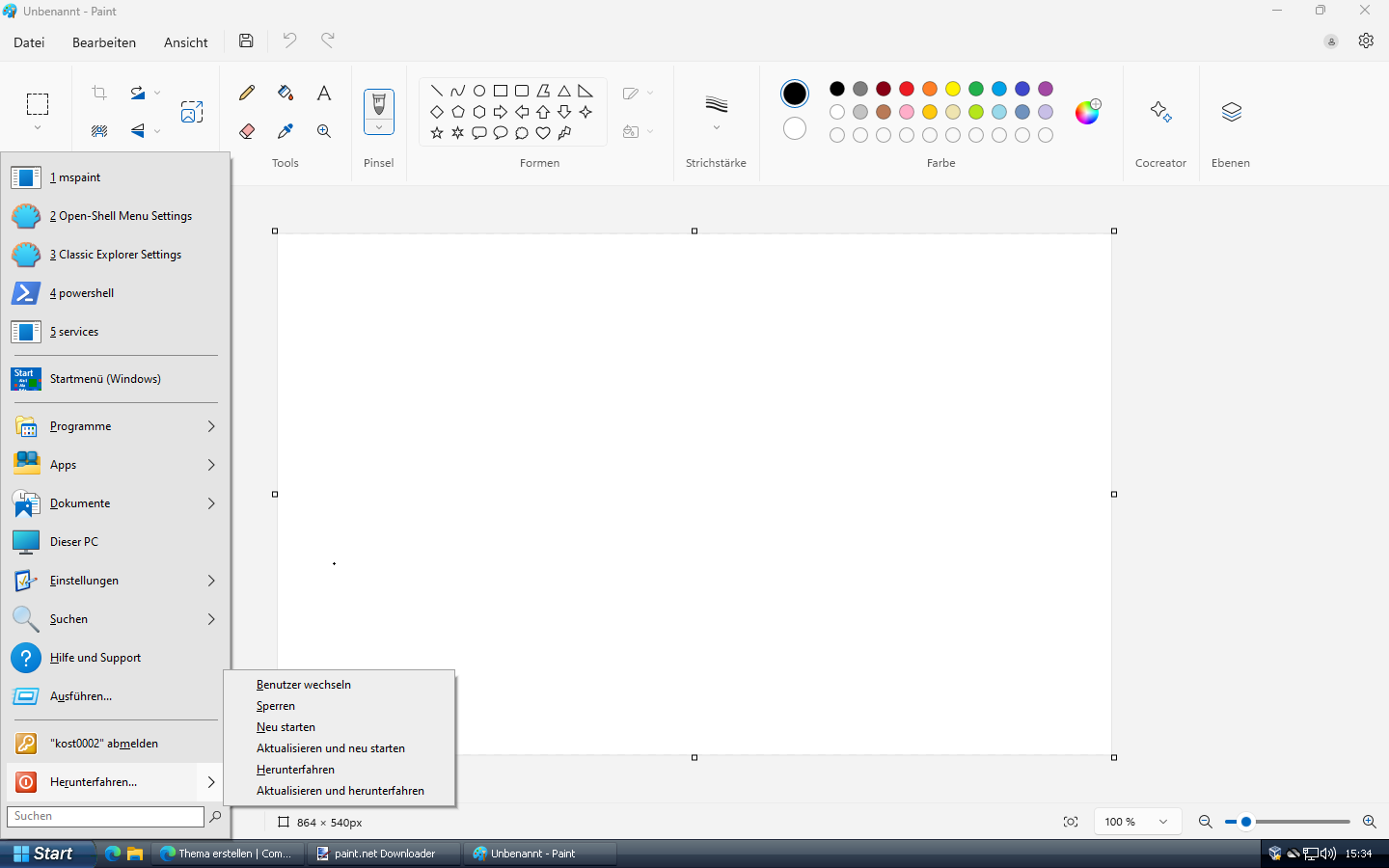Expand the Pinsel brush type dropdown
1389x868 pixels.
pyautogui.click(x=378, y=125)
